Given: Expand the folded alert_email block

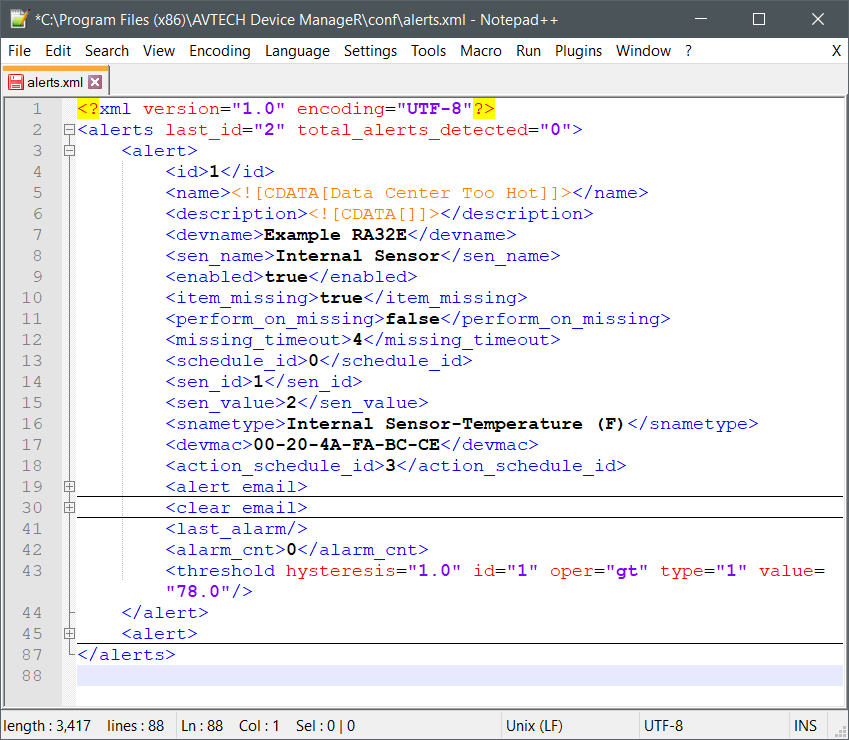Looking at the screenshot, I should pyautogui.click(x=69, y=487).
